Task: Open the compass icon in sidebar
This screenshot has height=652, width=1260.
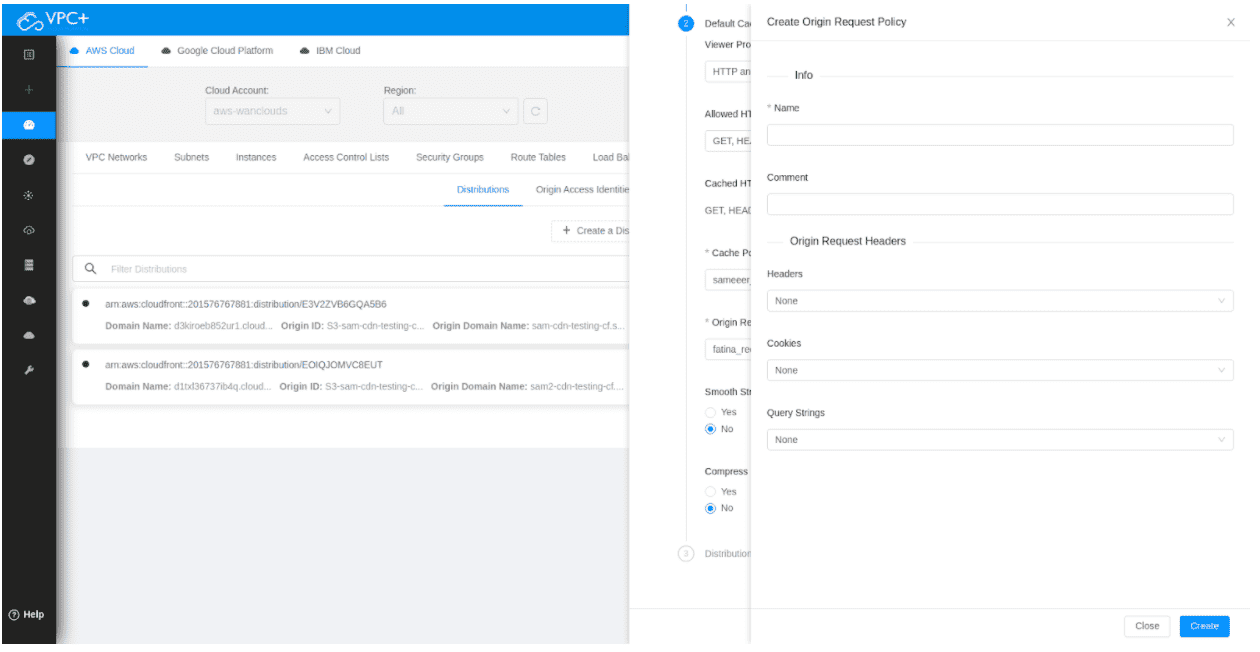Action: 29,160
